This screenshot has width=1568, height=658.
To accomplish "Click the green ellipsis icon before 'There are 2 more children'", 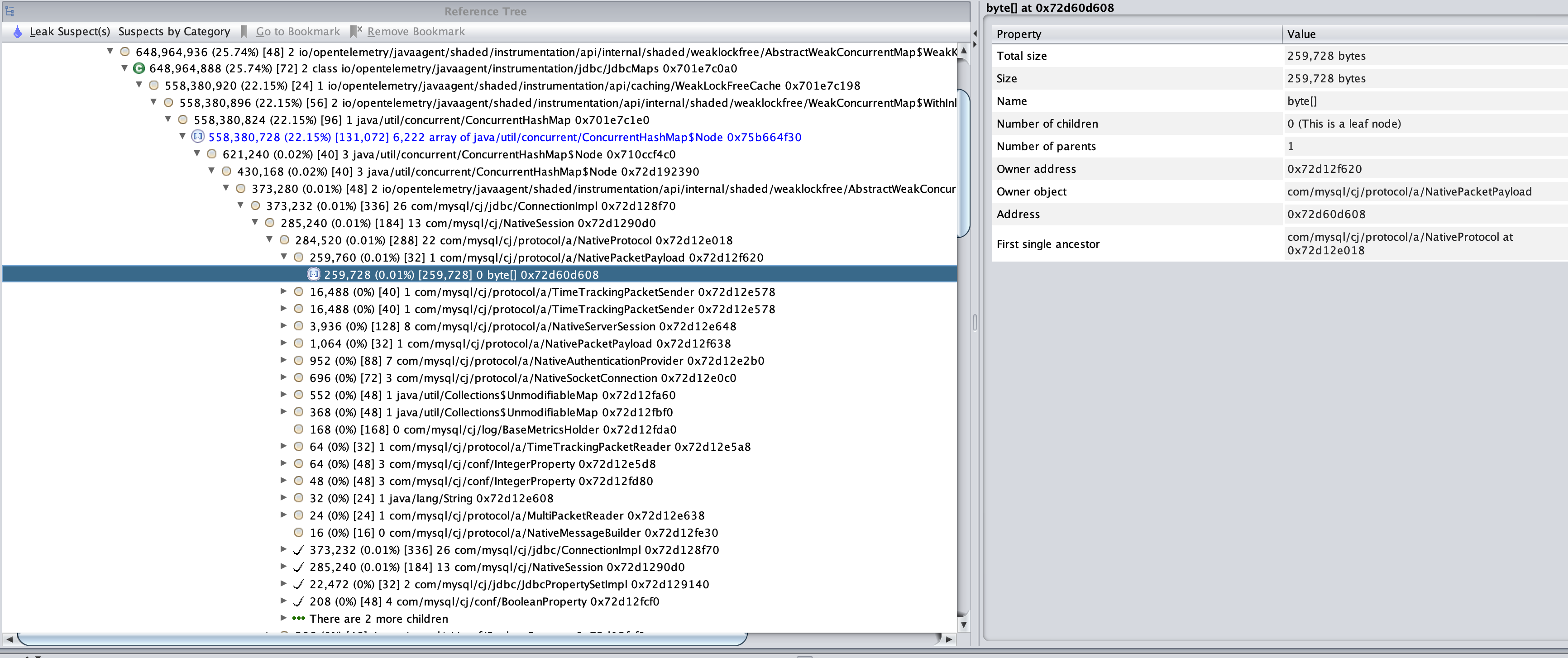I will [298, 619].
